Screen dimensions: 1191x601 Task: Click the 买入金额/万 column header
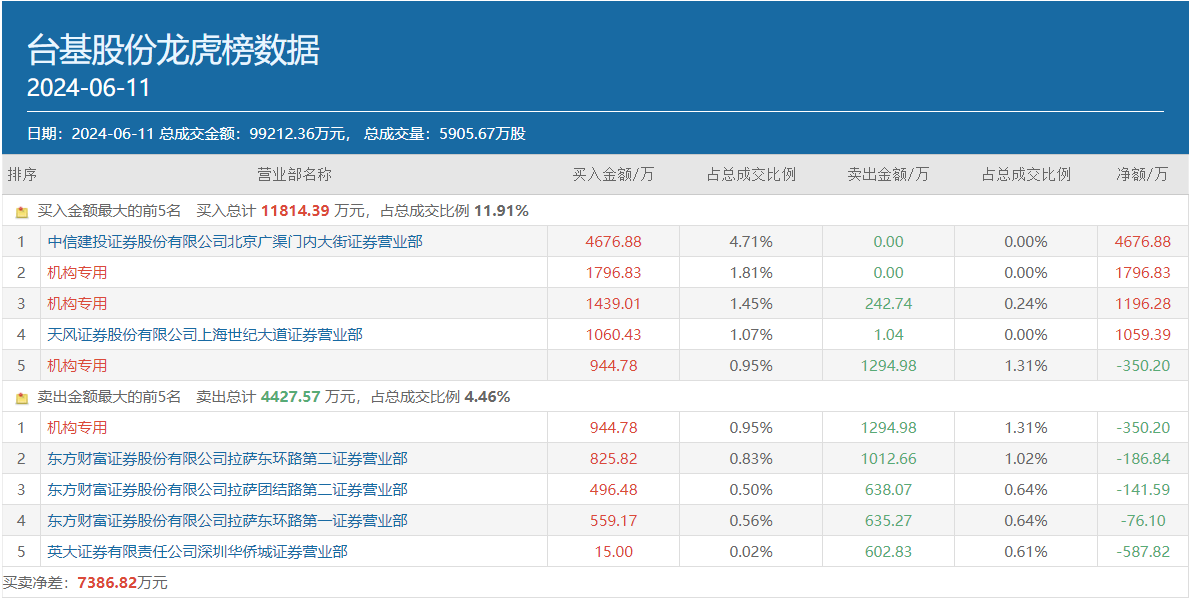613,174
